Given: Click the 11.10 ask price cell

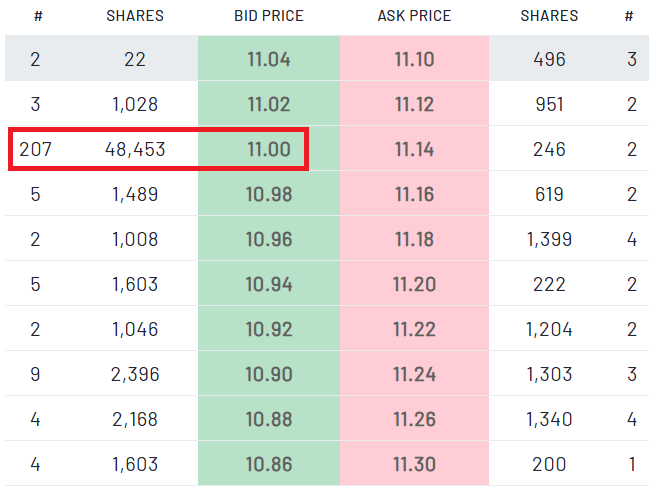Looking at the screenshot, I should (x=414, y=59).
